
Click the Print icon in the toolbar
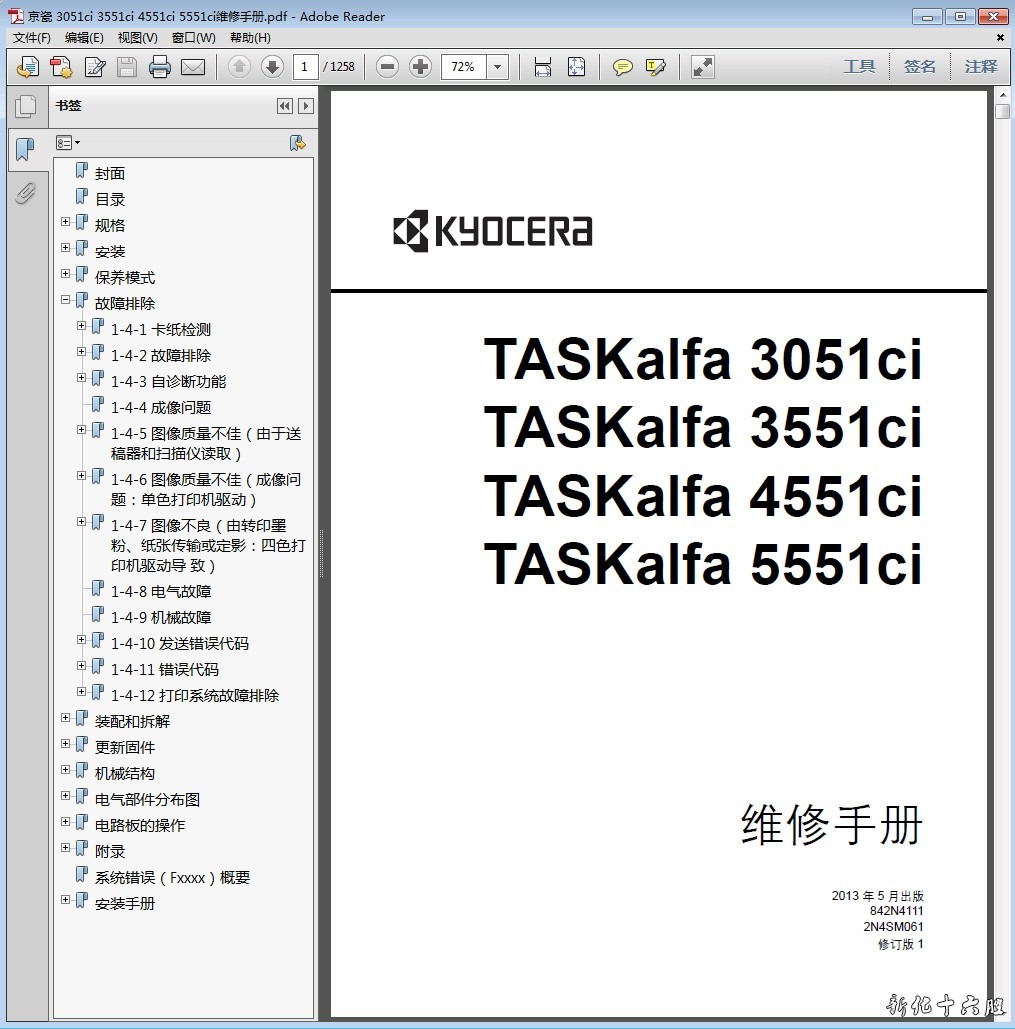[x=160, y=67]
